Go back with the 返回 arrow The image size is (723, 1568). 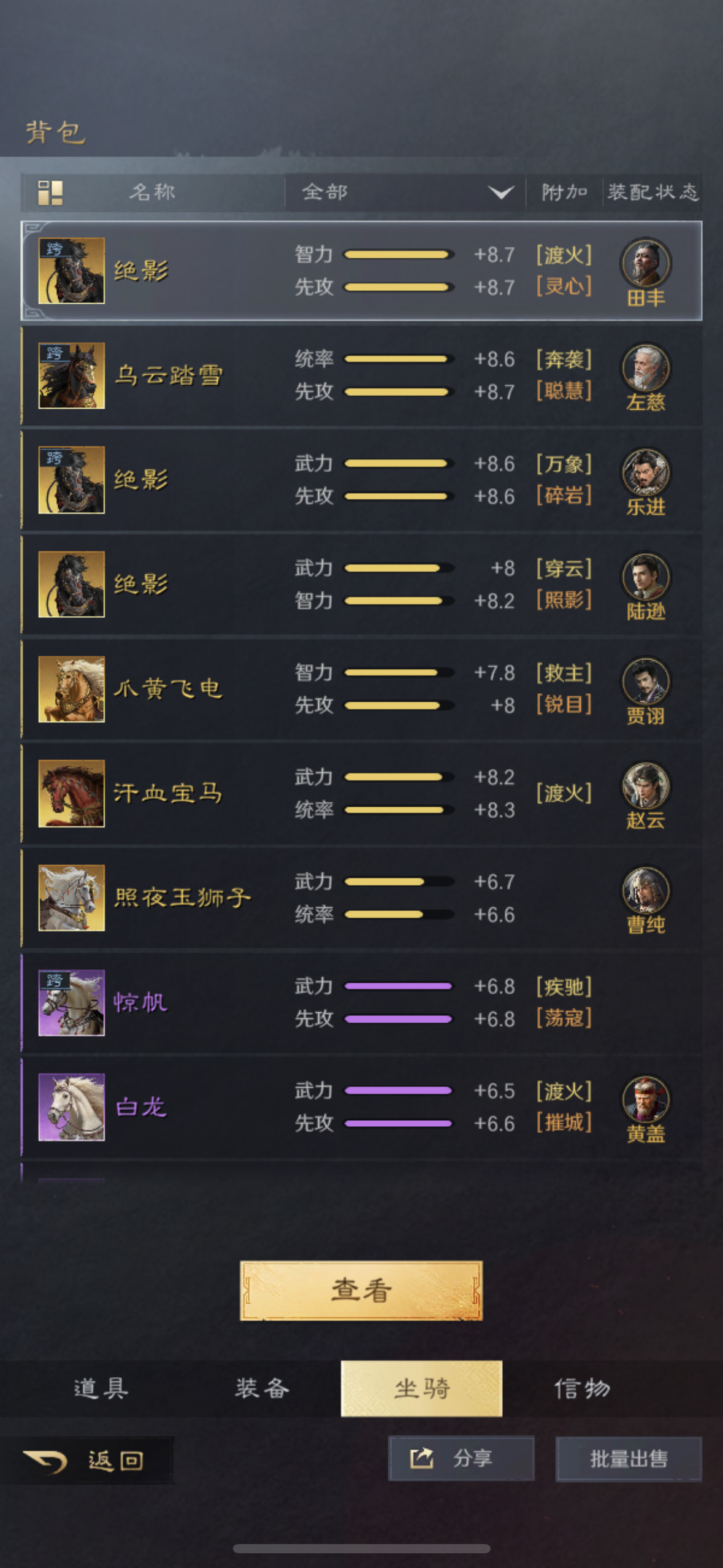point(86,1460)
